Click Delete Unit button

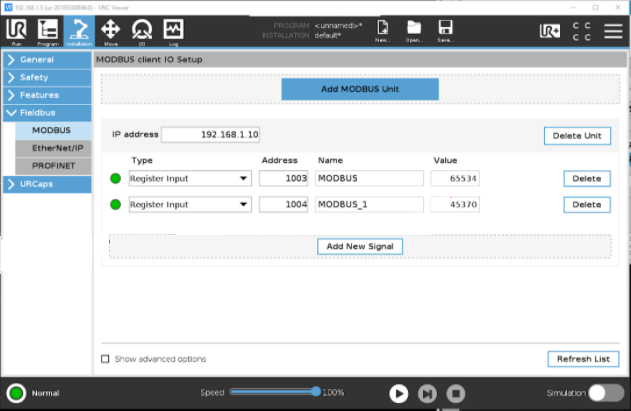(577, 136)
